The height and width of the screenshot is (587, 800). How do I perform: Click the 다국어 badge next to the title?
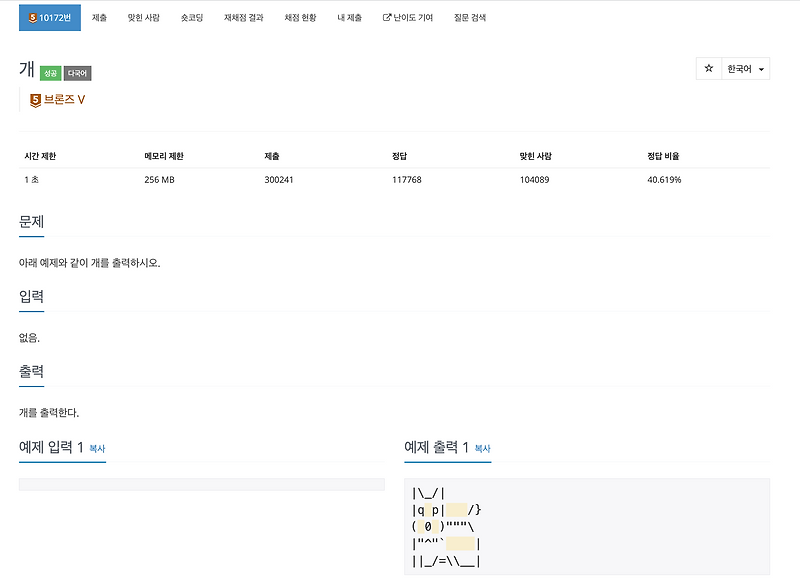pos(75,72)
